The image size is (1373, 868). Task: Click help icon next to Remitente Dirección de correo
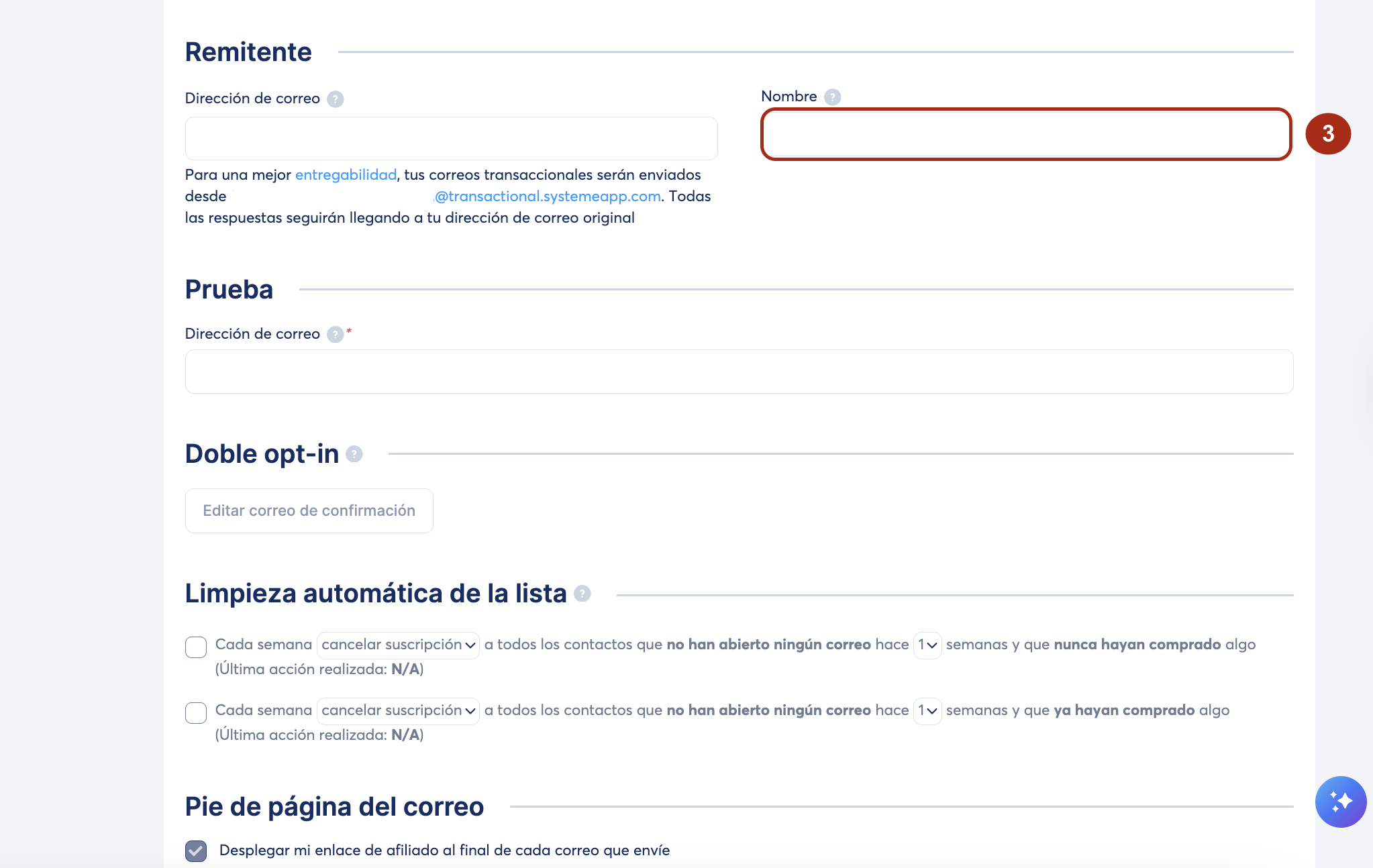click(x=335, y=99)
